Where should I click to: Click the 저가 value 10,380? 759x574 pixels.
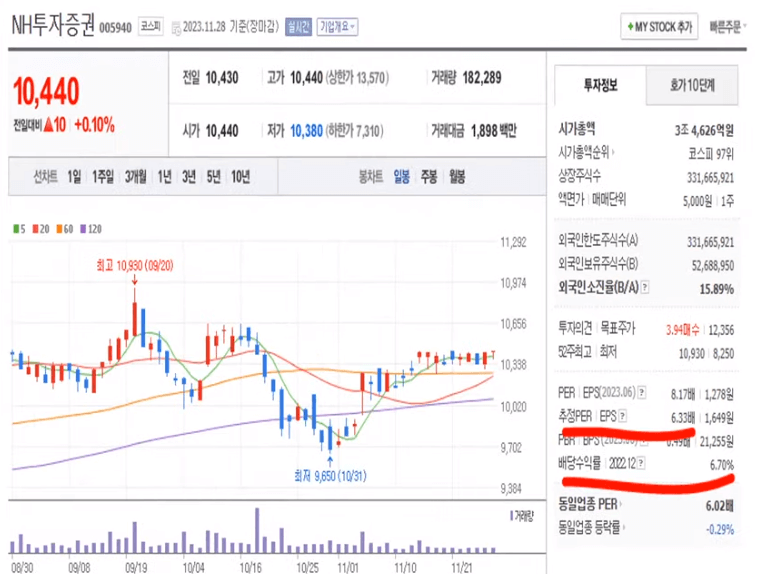pyautogui.click(x=306, y=131)
